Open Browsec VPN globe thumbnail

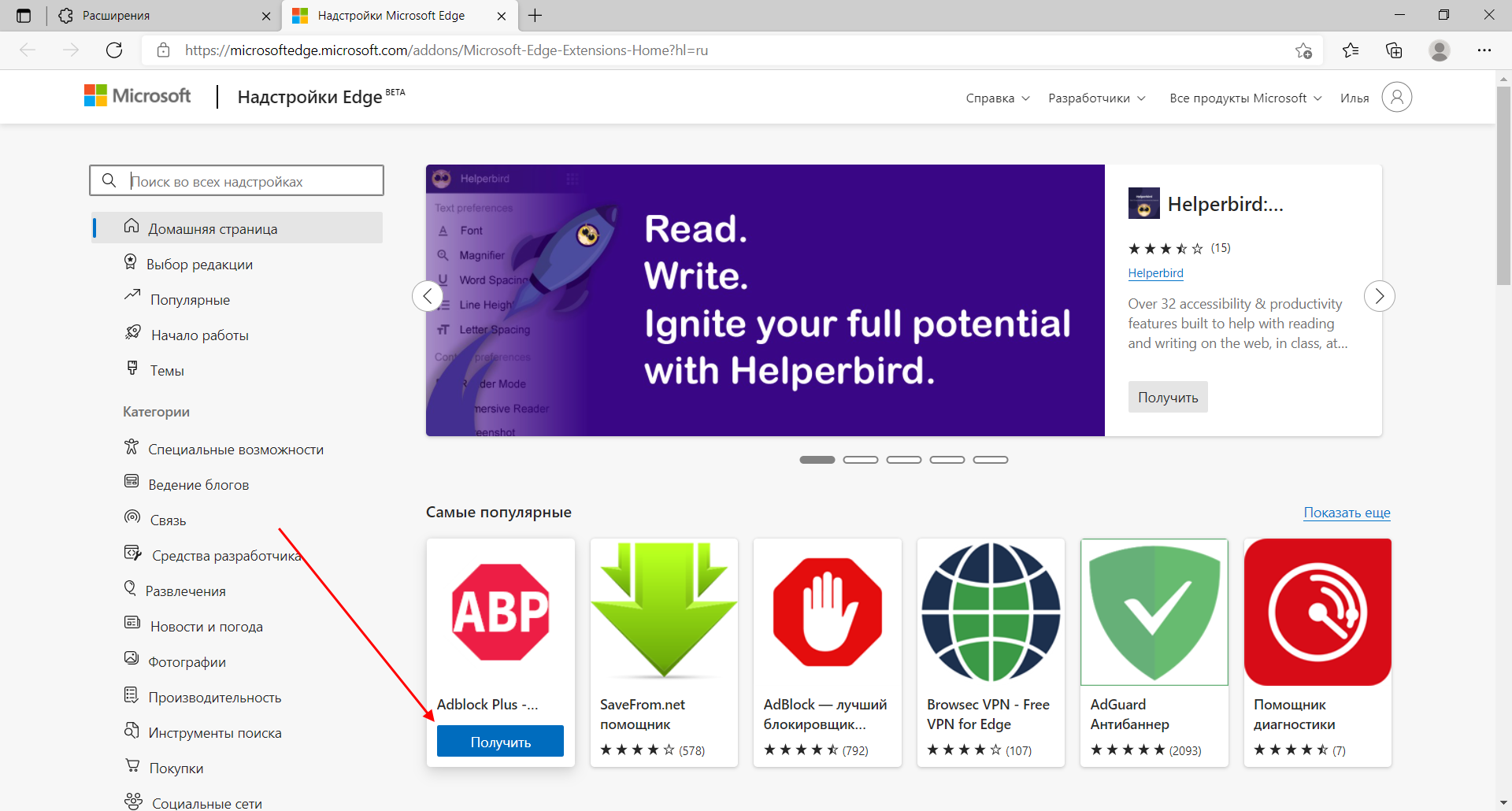tap(991, 612)
